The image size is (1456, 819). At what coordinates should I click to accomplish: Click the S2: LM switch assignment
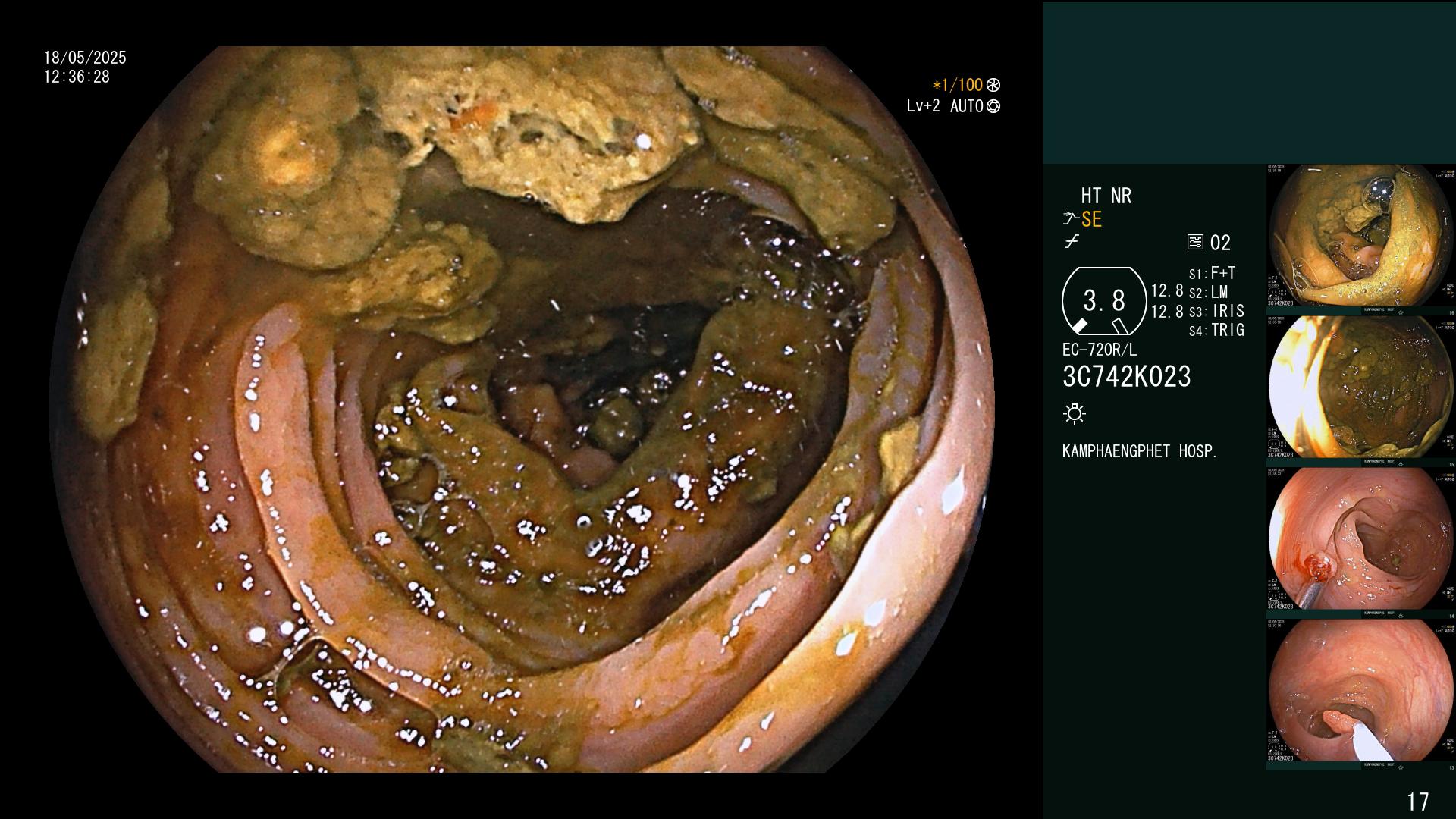tap(1208, 292)
